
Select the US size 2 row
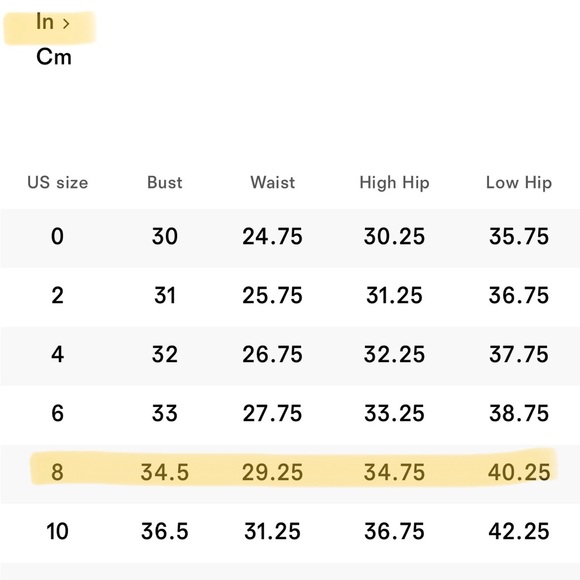tap(290, 297)
